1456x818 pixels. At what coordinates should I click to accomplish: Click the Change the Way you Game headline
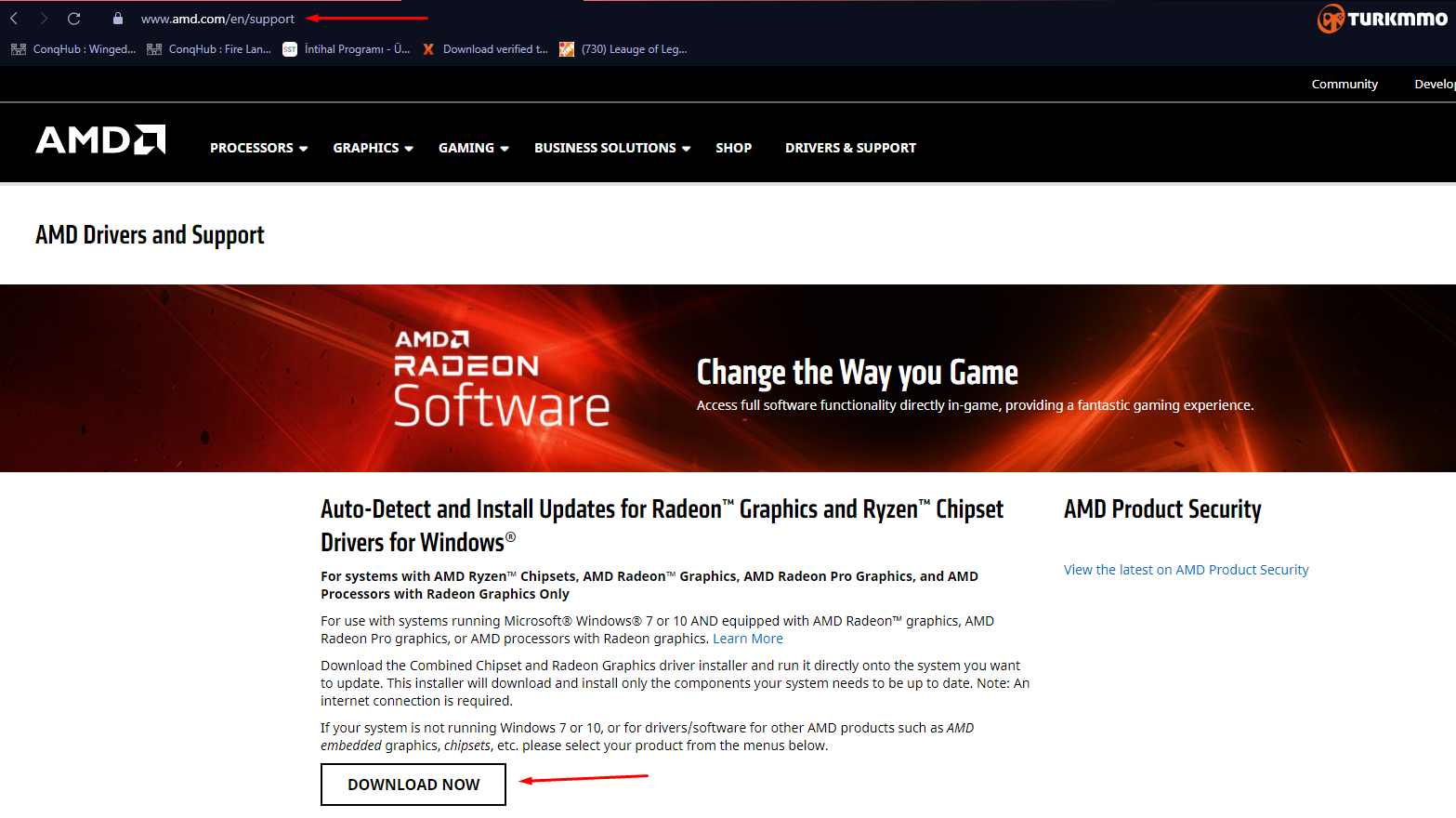858,373
